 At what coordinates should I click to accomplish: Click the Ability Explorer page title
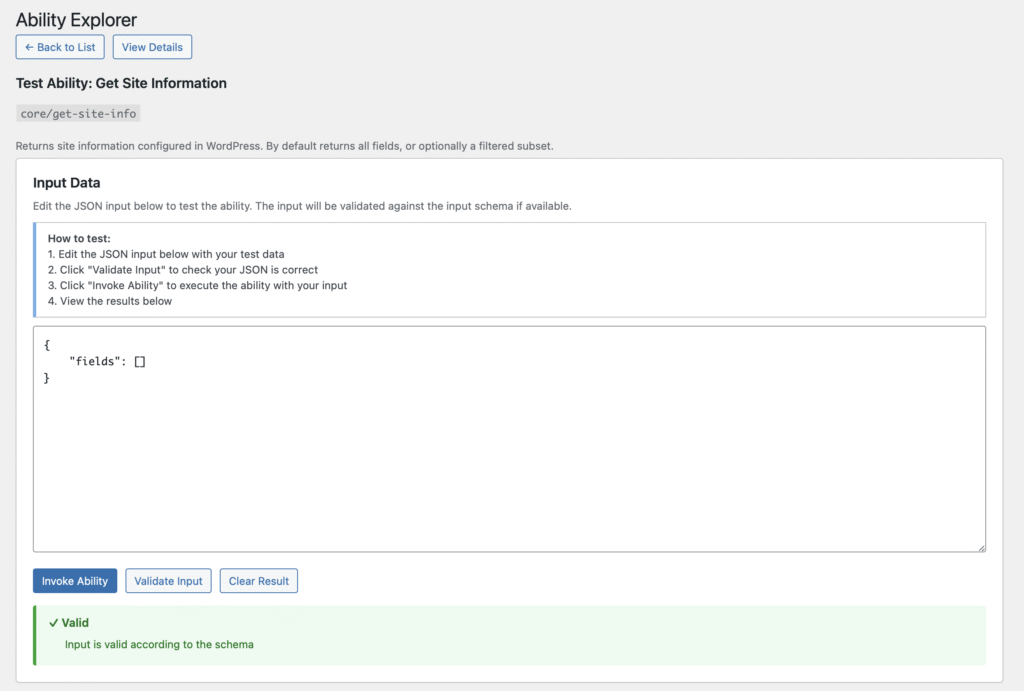pos(76,20)
